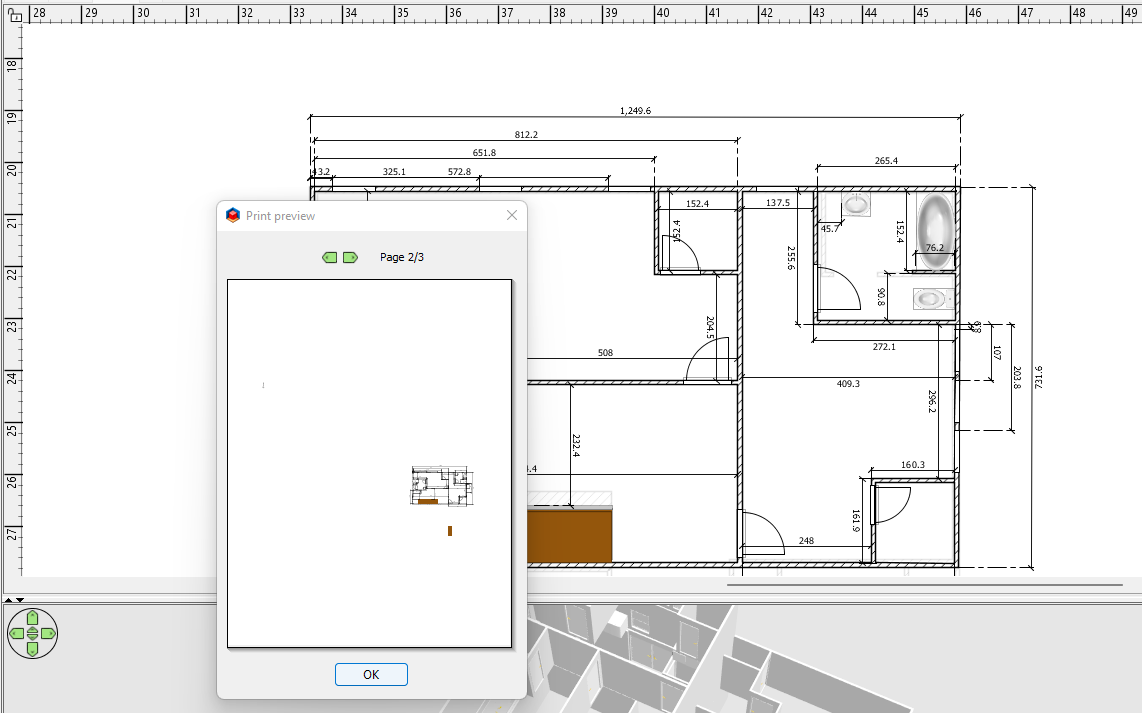Select the 272.1 dimension label
The width and height of the screenshot is (1142, 713).
click(x=884, y=347)
